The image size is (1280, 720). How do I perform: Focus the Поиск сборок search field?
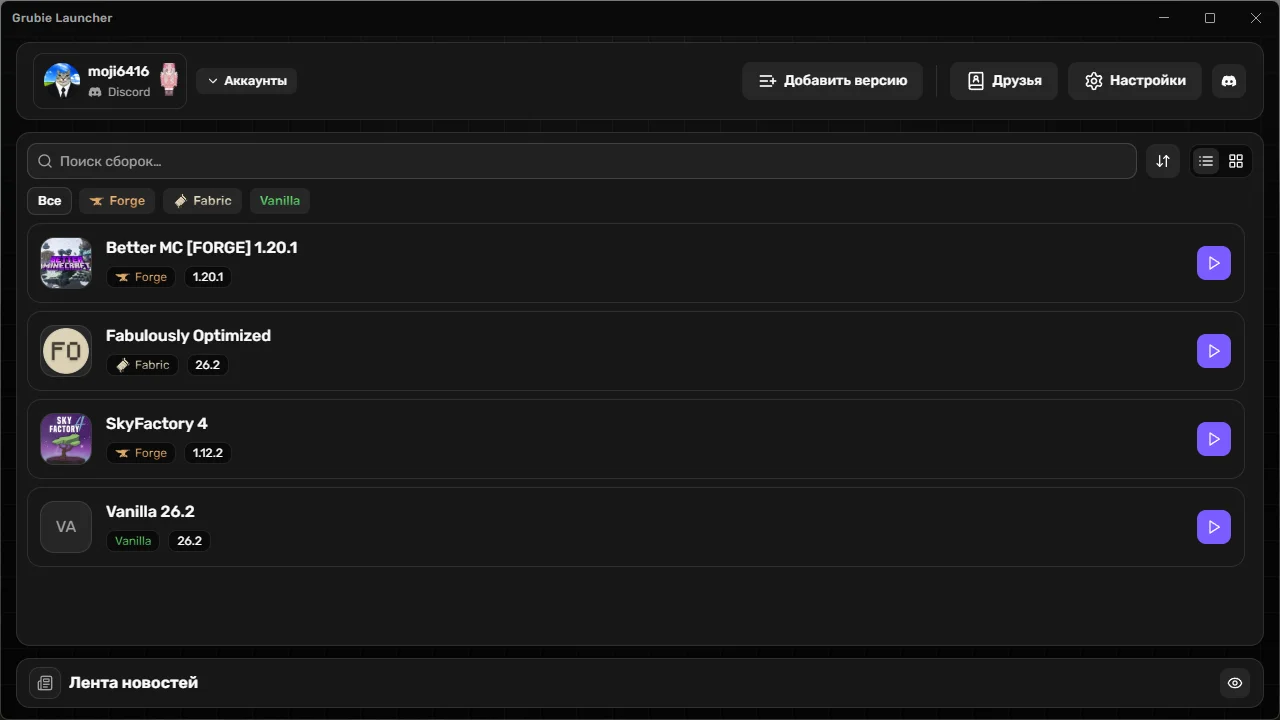tap(582, 161)
